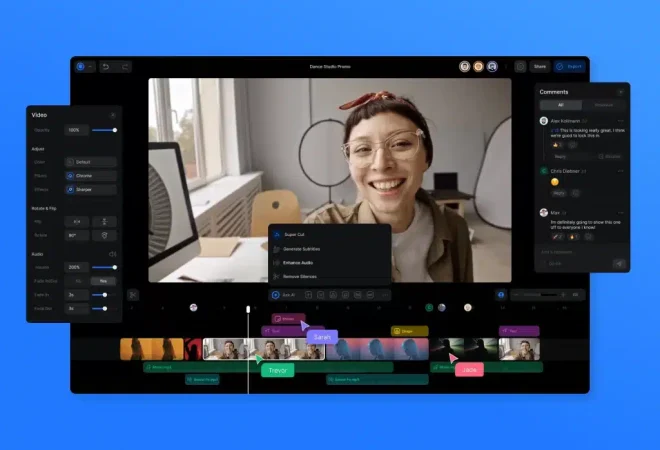Select the pink Sticker clip on timeline
Viewport: 660px width, 450px height.
288,319
